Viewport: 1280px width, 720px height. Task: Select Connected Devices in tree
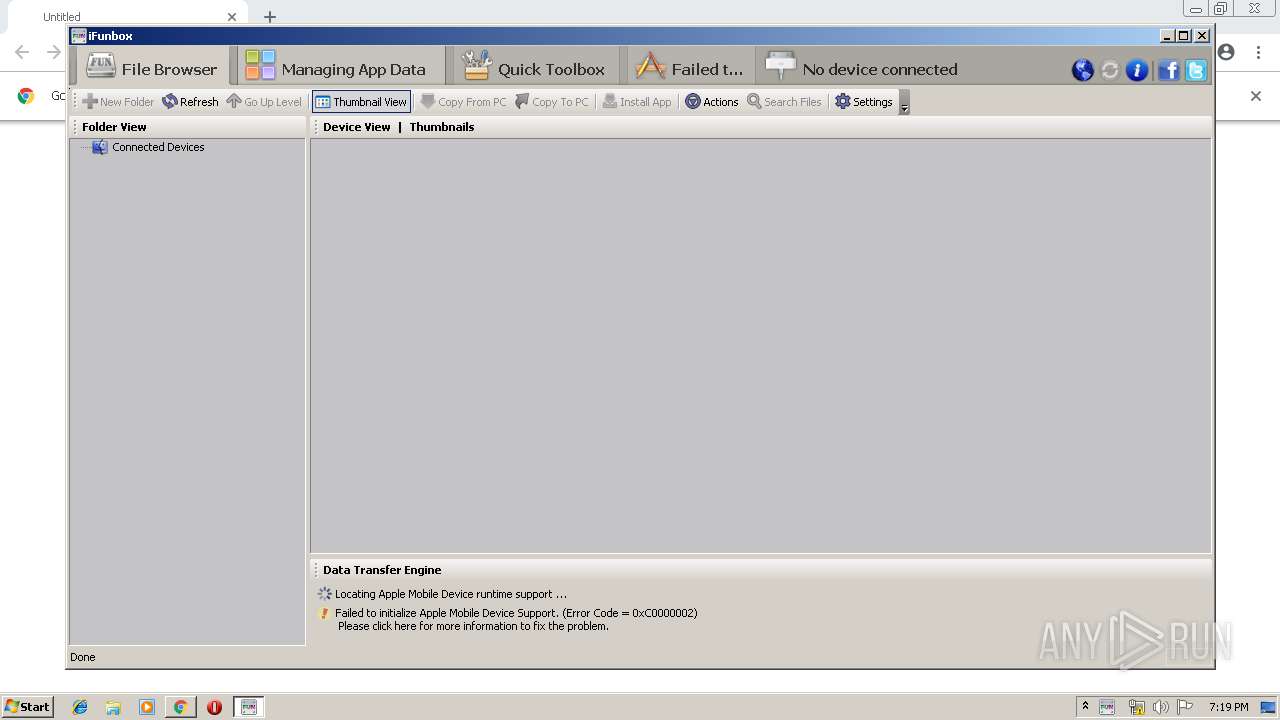[158, 147]
